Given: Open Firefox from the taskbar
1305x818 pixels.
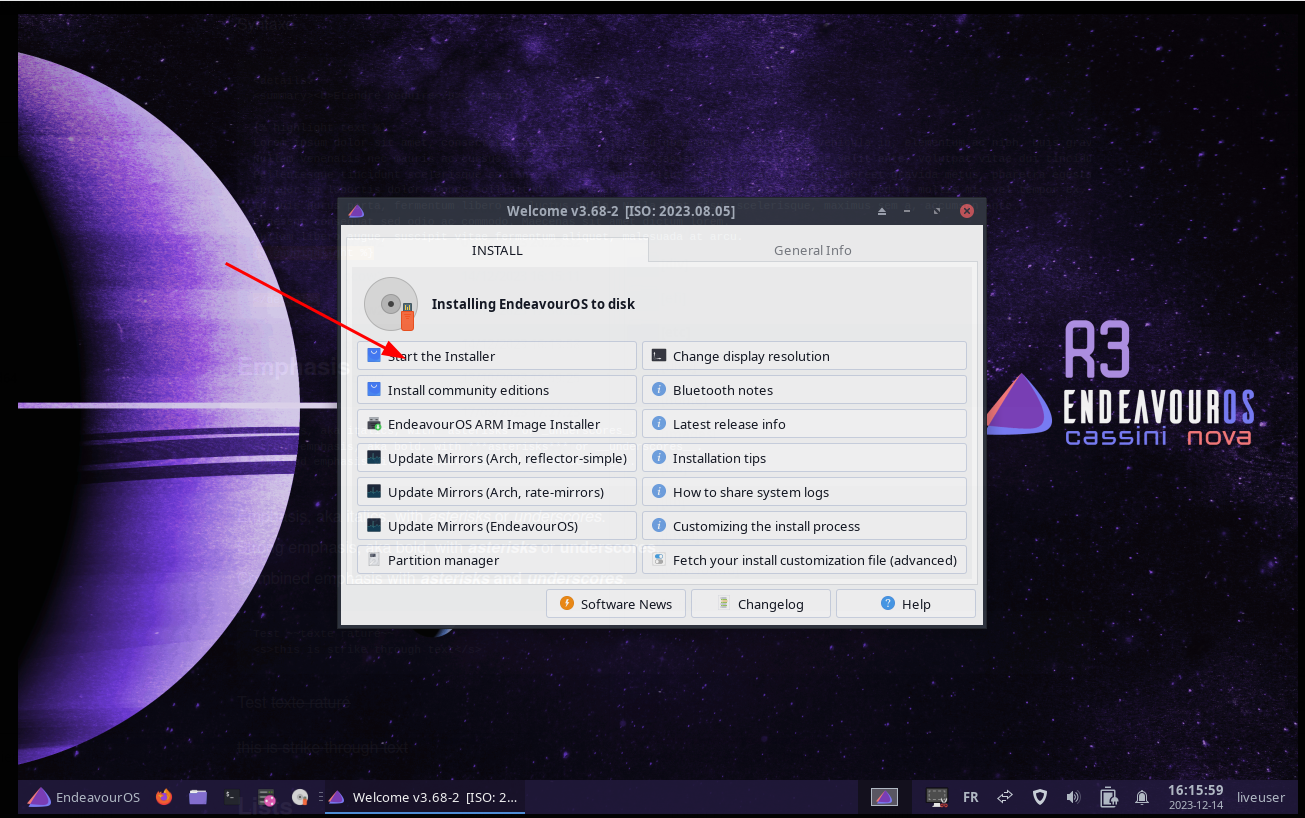Looking at the screenshot, I should pyautogui.click(x=164, y=797).
